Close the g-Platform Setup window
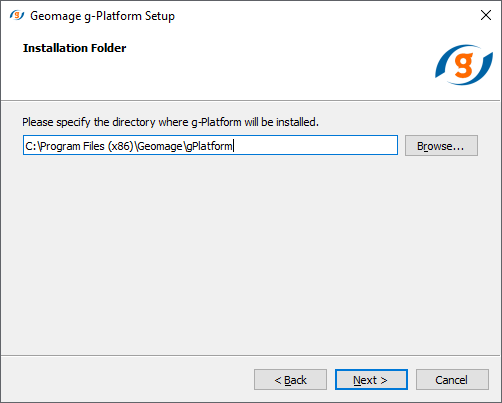 point(486,15)
